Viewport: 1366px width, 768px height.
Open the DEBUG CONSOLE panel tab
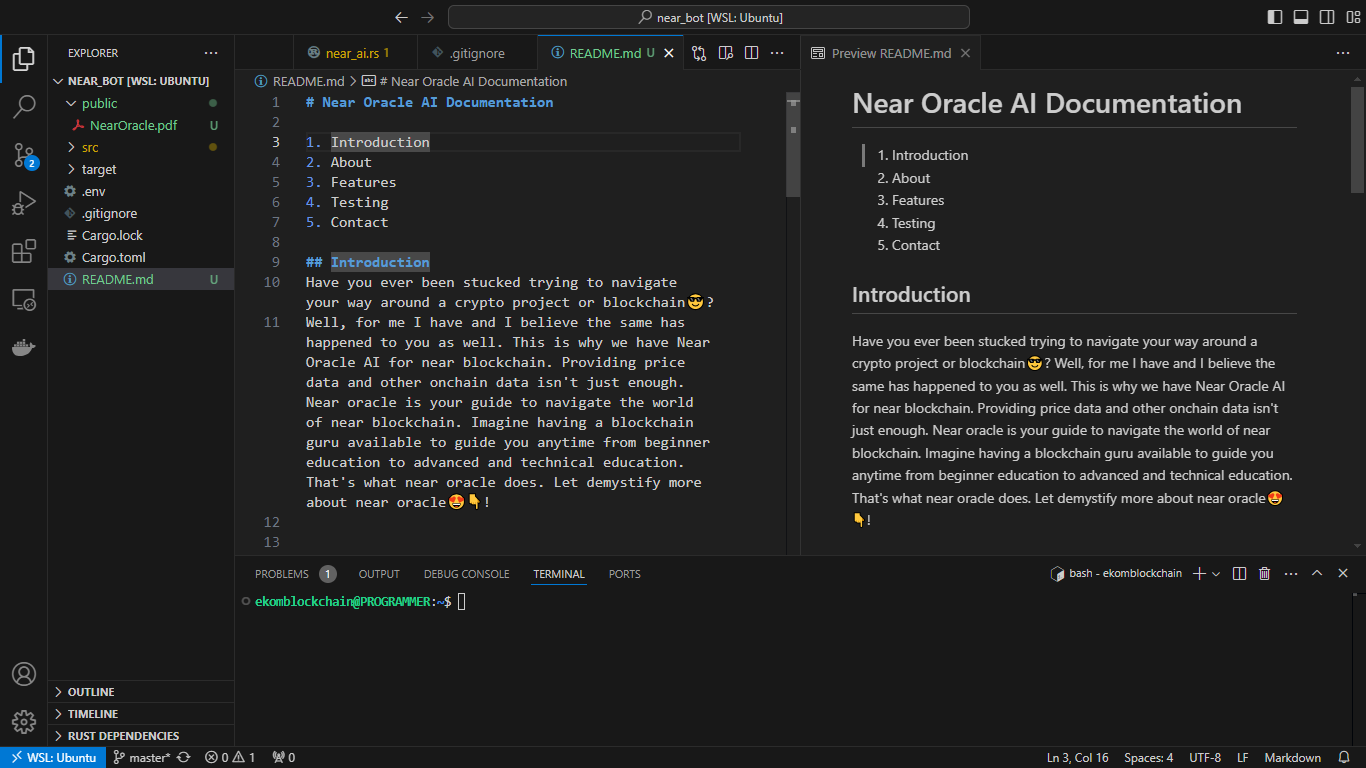(466, 574)
